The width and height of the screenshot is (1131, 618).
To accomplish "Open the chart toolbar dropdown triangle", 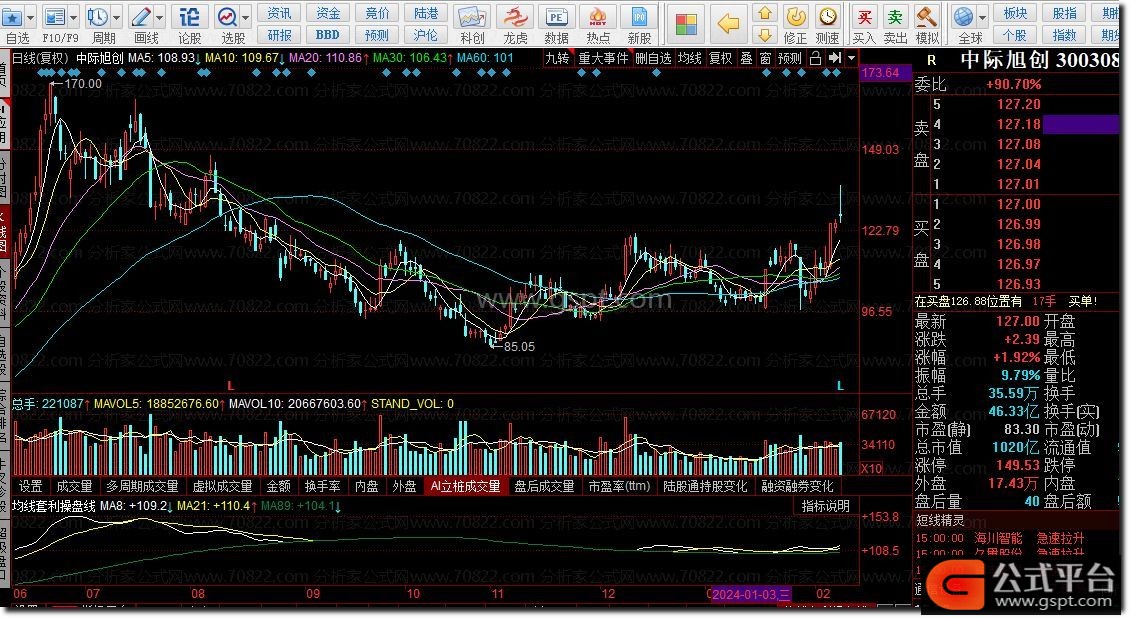I will pos(852,58).
